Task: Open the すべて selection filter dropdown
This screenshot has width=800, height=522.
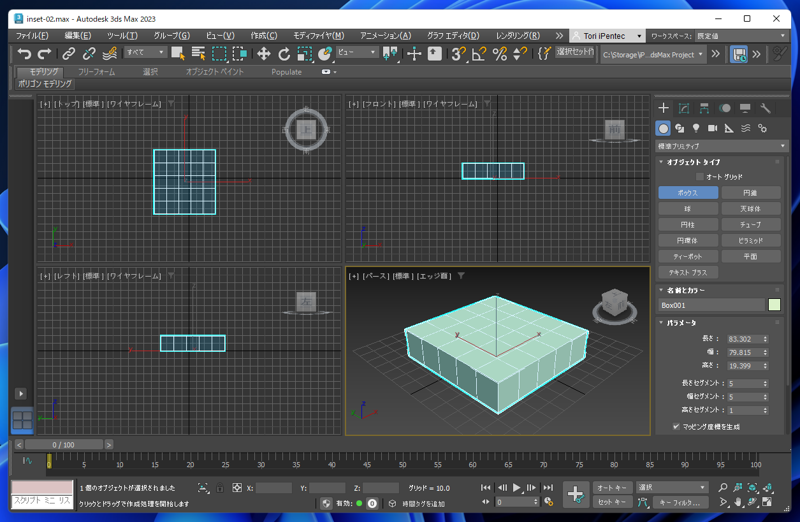Action: (145, 52)
